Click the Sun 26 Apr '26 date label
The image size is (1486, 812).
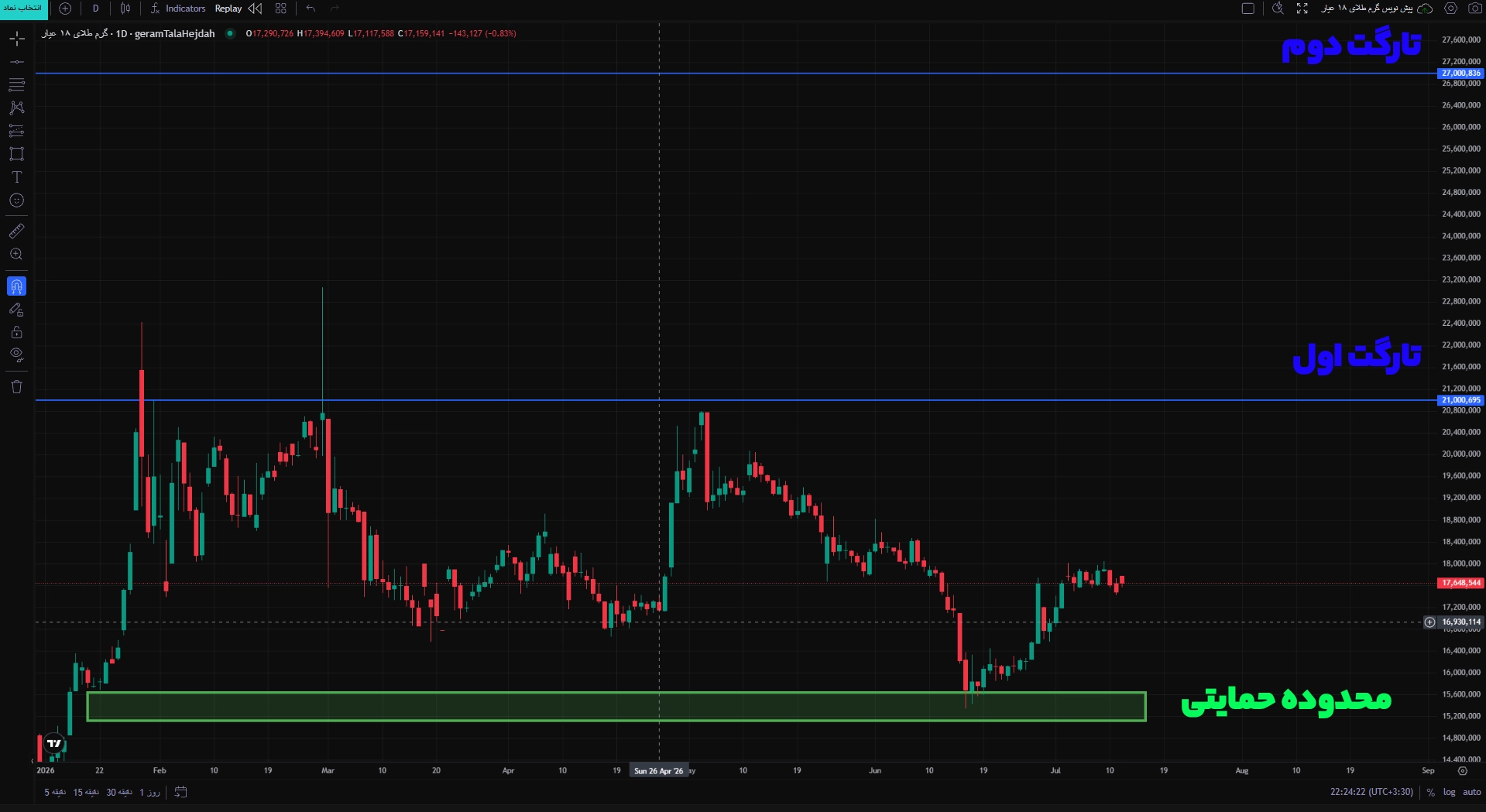[659, 771]
